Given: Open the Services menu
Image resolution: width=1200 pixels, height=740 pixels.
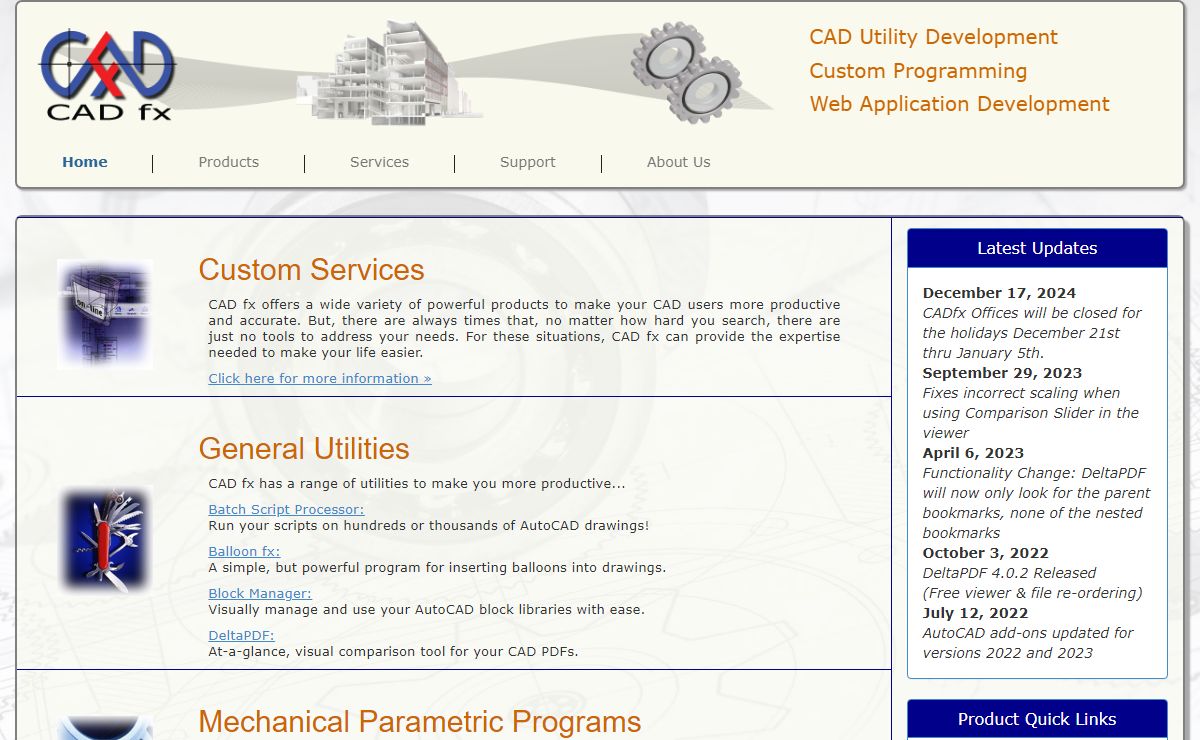Looking at the screenshot, I should pyautogui.click(x=379, y=162).
